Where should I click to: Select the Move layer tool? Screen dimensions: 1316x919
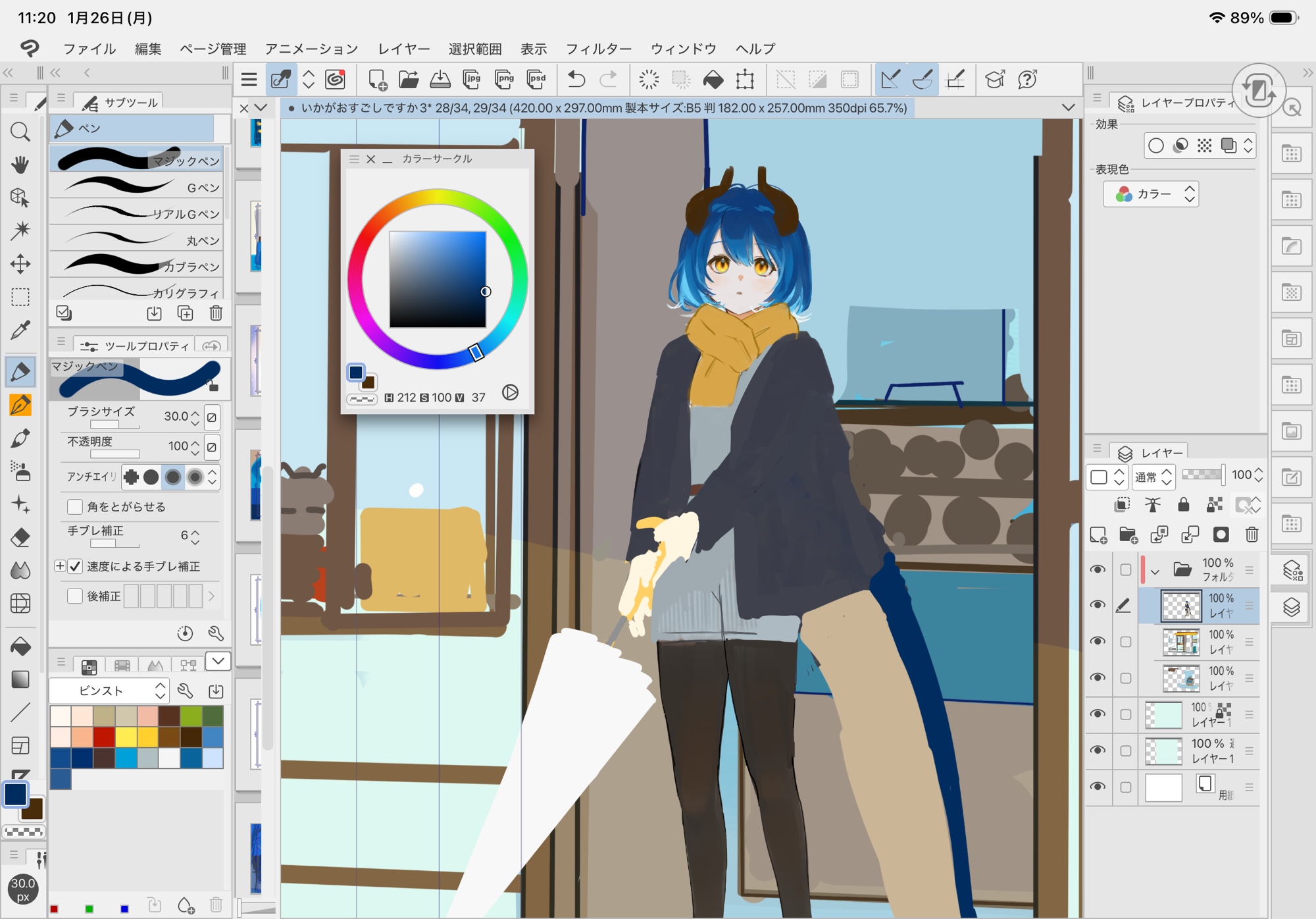(20, 264)
